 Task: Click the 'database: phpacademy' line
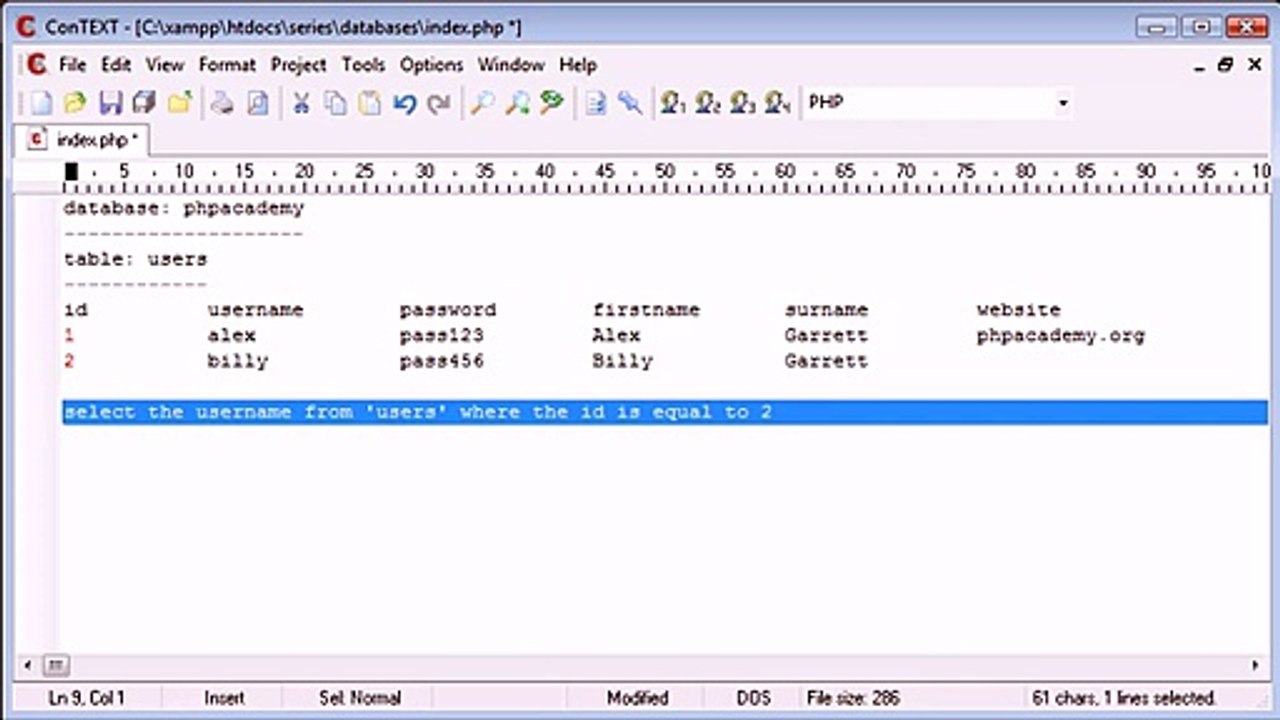pyautogui.click(x=183, y=208)
